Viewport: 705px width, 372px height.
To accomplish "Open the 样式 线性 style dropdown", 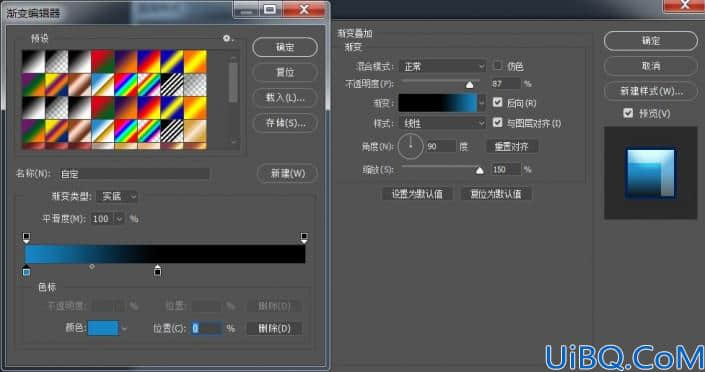I will click(x=442, y=123).
